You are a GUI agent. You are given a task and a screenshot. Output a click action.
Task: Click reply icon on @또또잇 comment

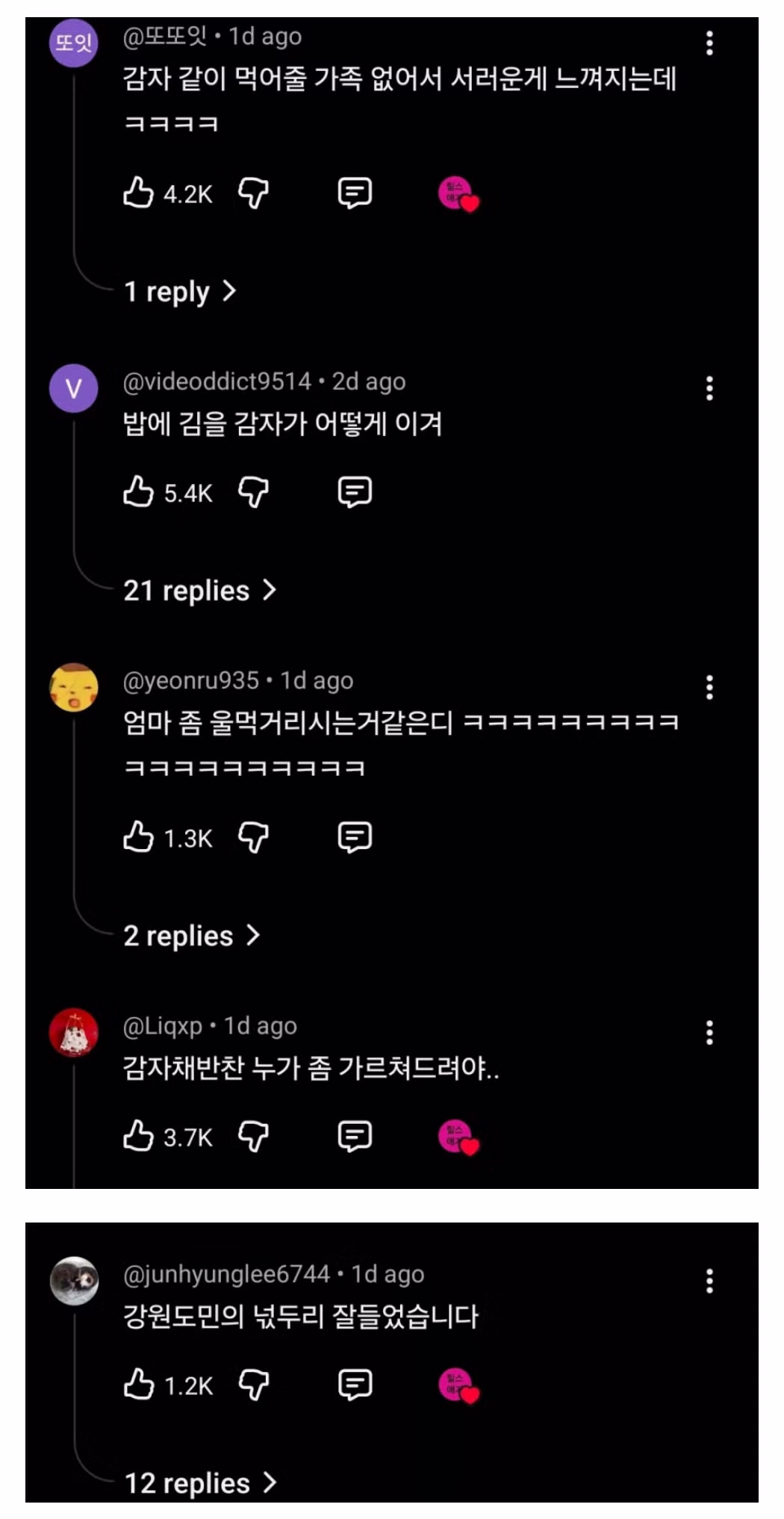coord(355,193)
